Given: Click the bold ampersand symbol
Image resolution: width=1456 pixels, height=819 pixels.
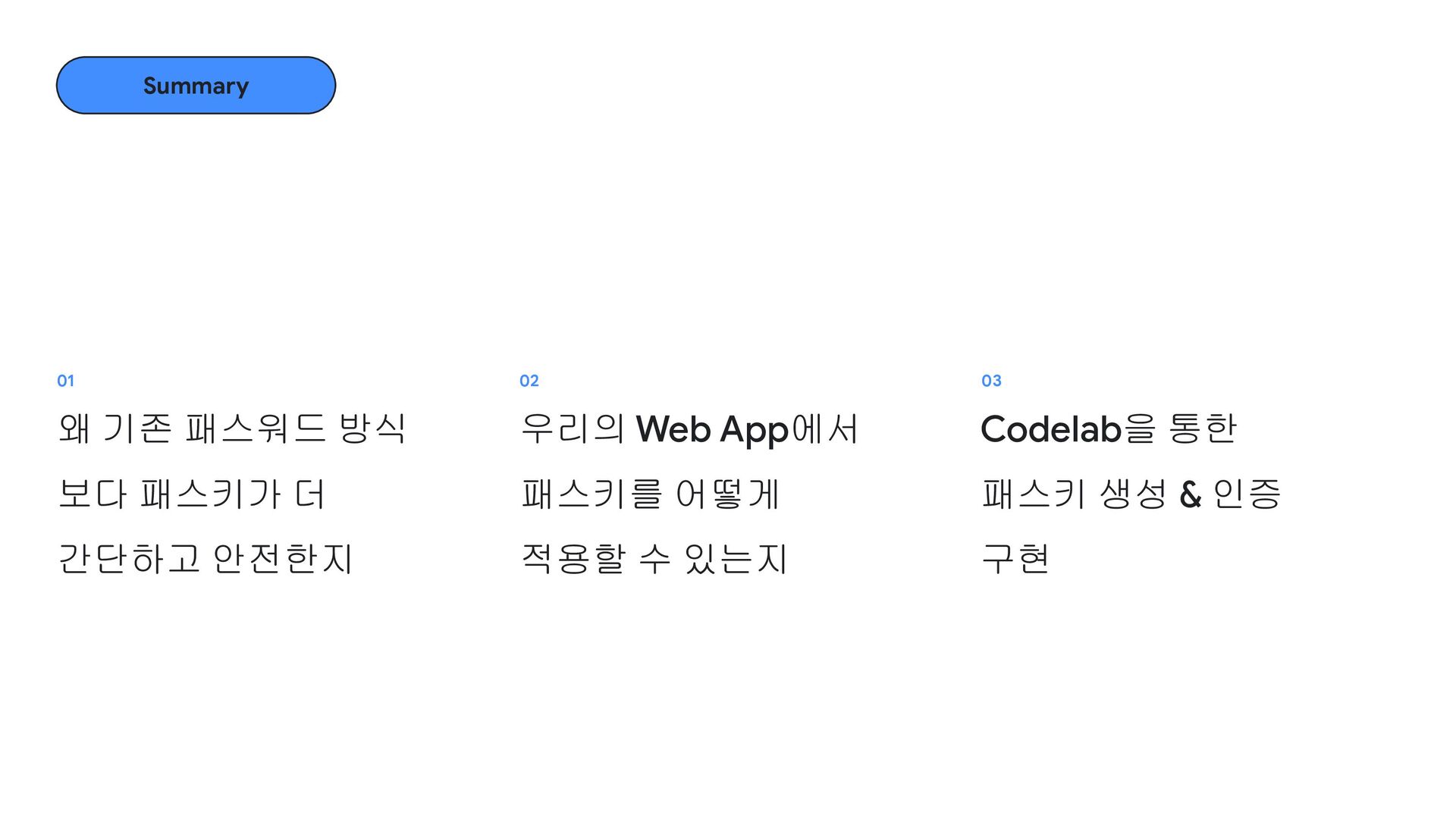Looking at the screenshot, I should point(1191,494).
